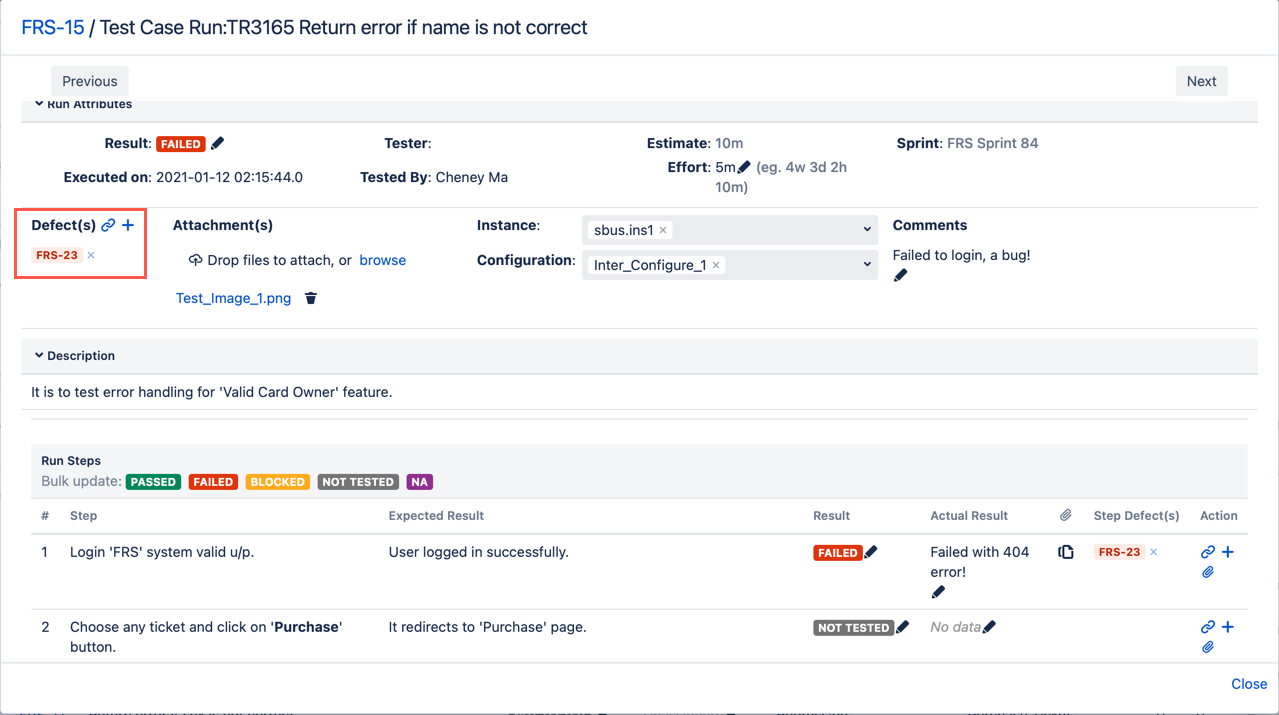Open the Instance dropdown

[866, 230]
